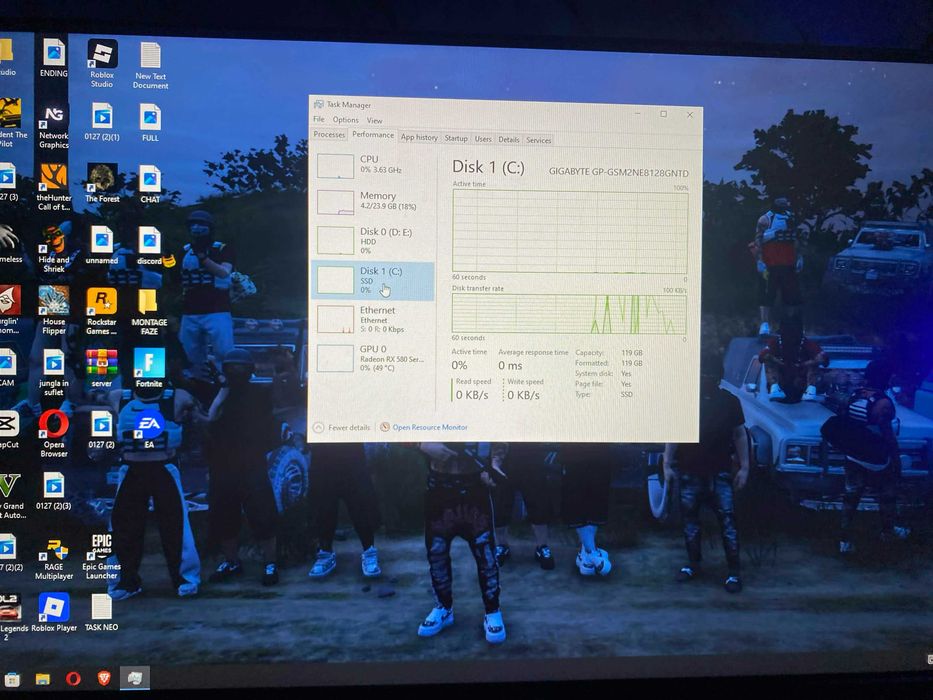Launch House Flipper desktop shortcut
Image resolution: width=933 pixels, height=700 pixels.
pyautogui.click(x=54, y=310)
